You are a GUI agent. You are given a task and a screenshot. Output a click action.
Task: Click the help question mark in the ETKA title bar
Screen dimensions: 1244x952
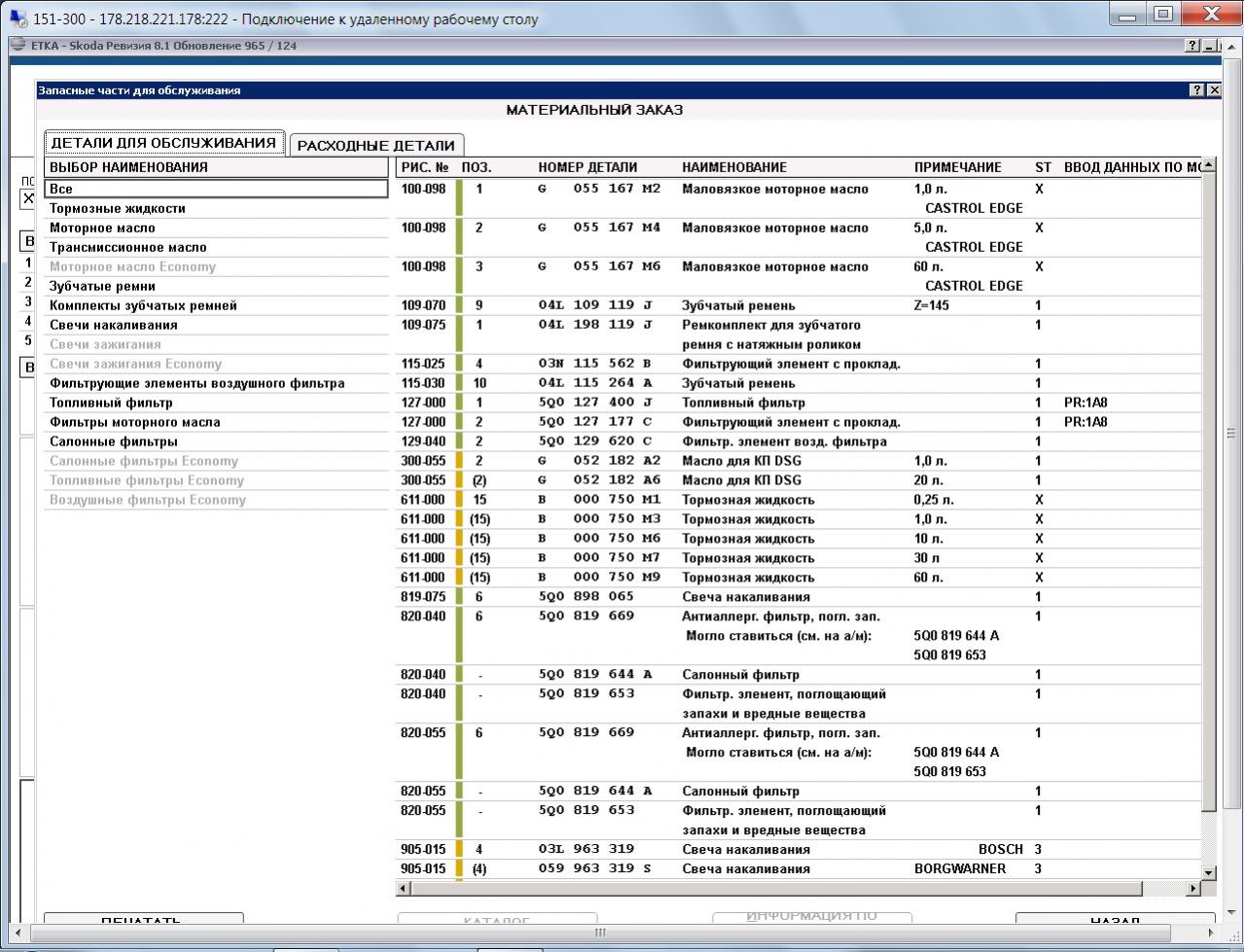(1193, 46)
